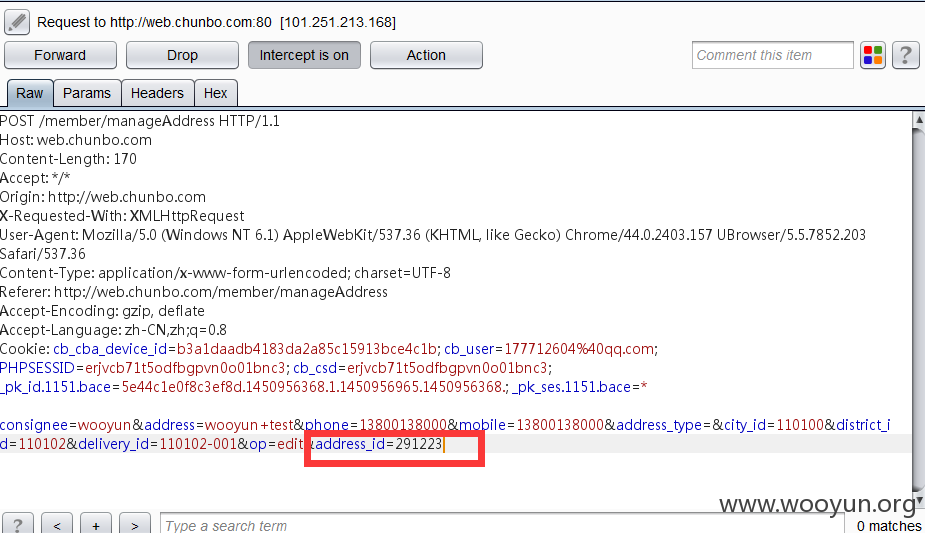This screenshot has width=925, height=533.
Task: Click the delivery_id=110102-001 parameter
Action: coord(158,444)
